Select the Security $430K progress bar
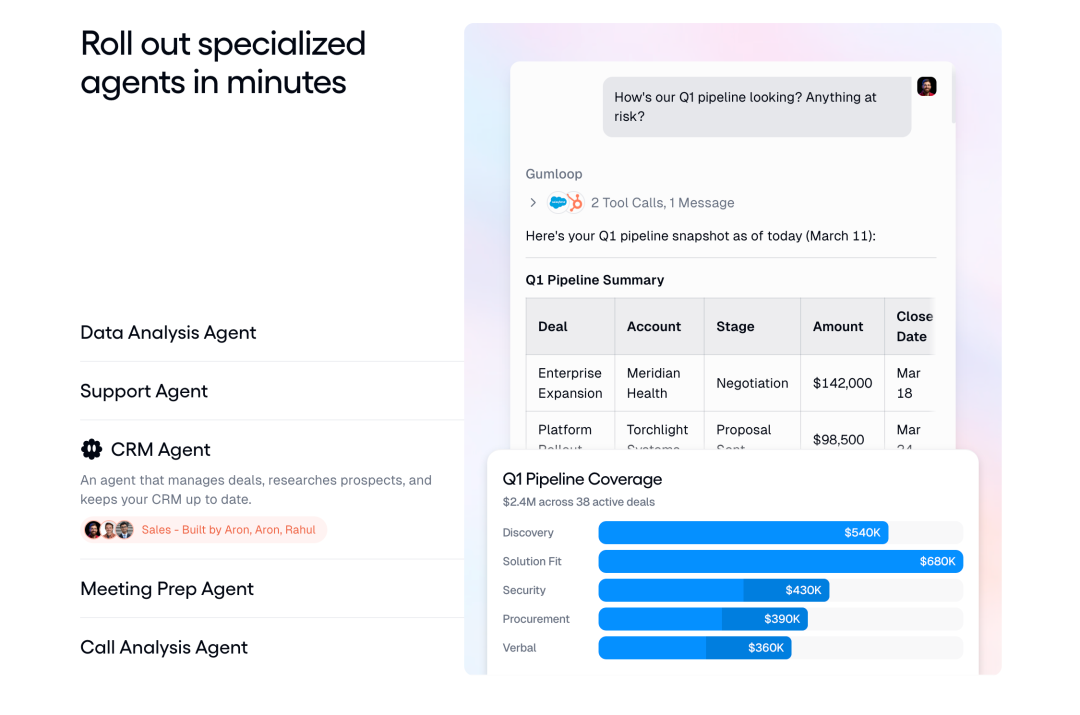This screenshot has width=1080, height=715. [713, 591]
